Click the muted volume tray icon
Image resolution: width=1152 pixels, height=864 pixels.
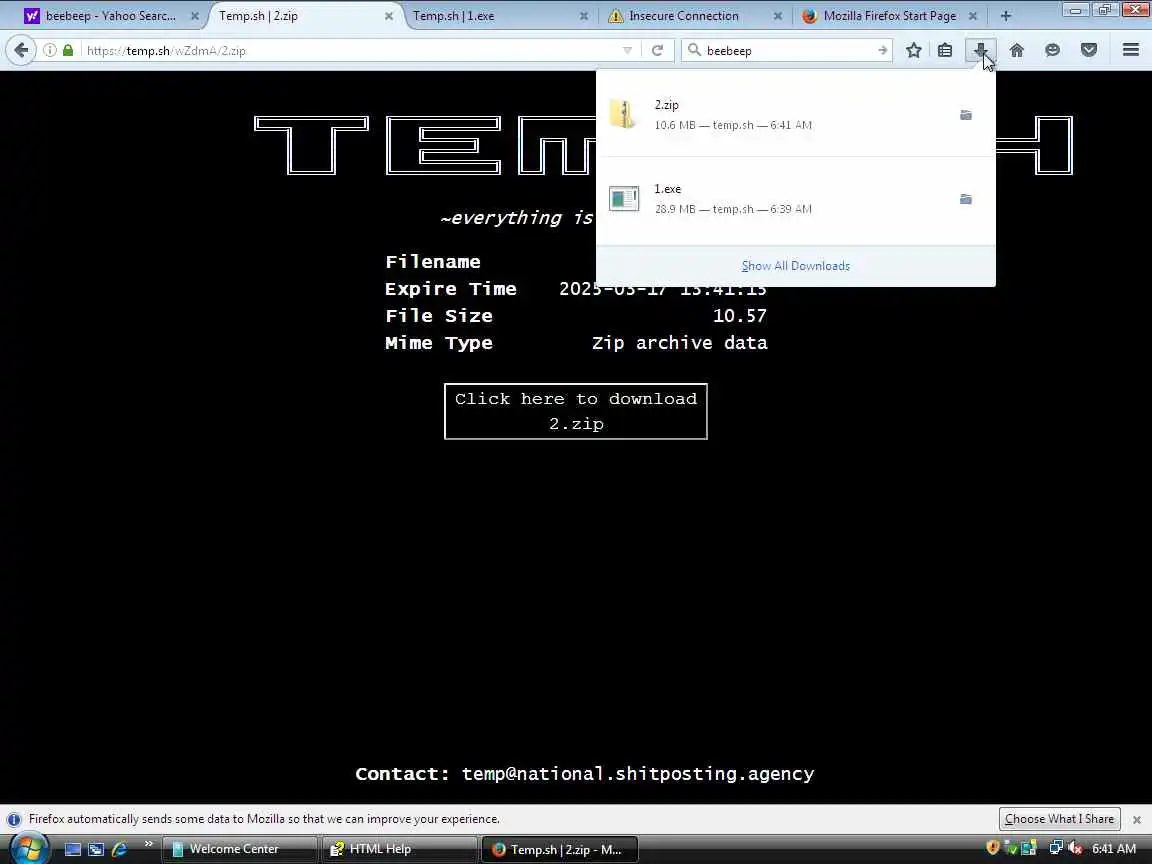tap(1074, 848)
